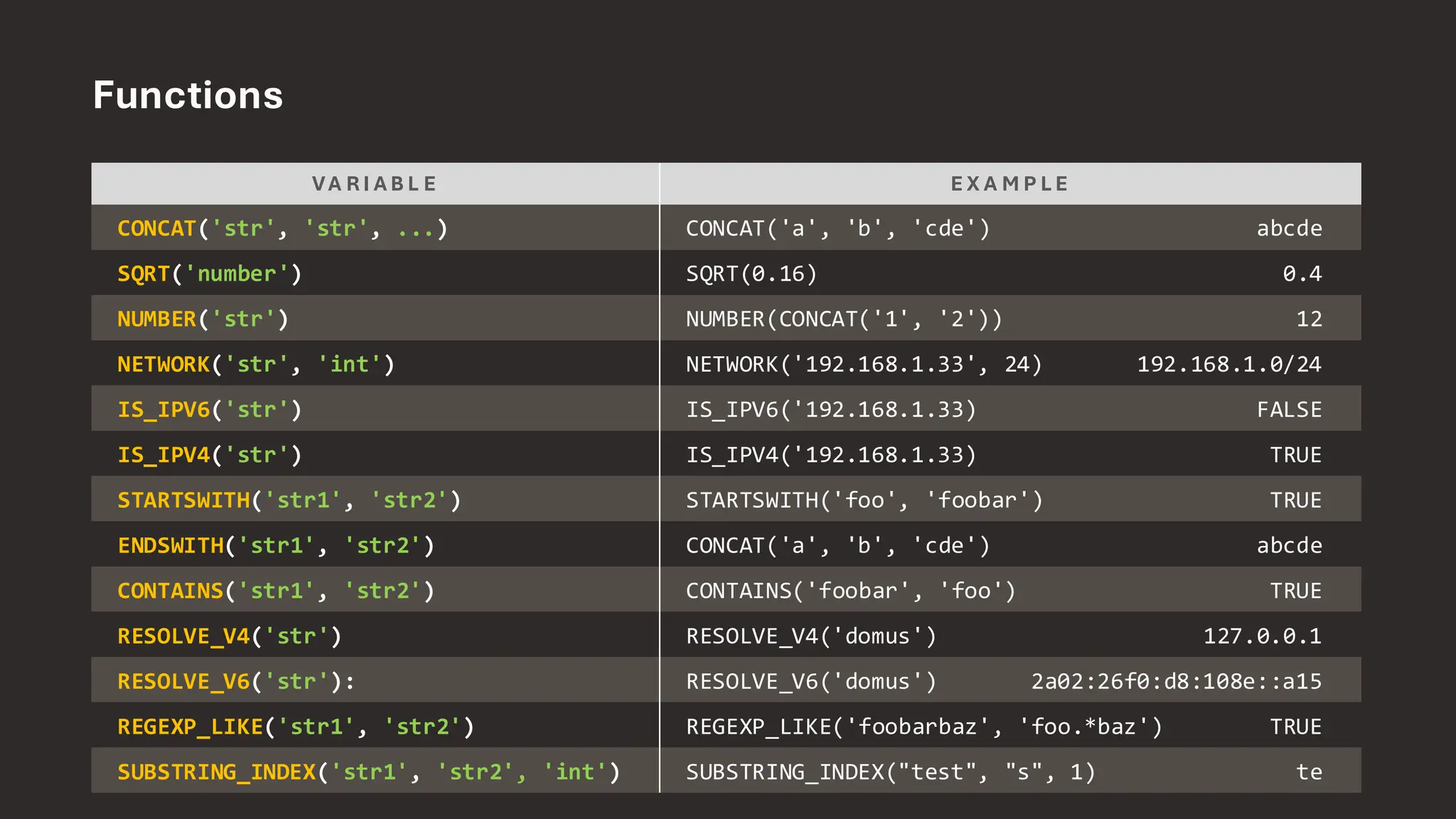This screenshot has height=819, width=1456.
Task: Select the IS_IPV6('str') variable cell
Action: tap(210, 410)
